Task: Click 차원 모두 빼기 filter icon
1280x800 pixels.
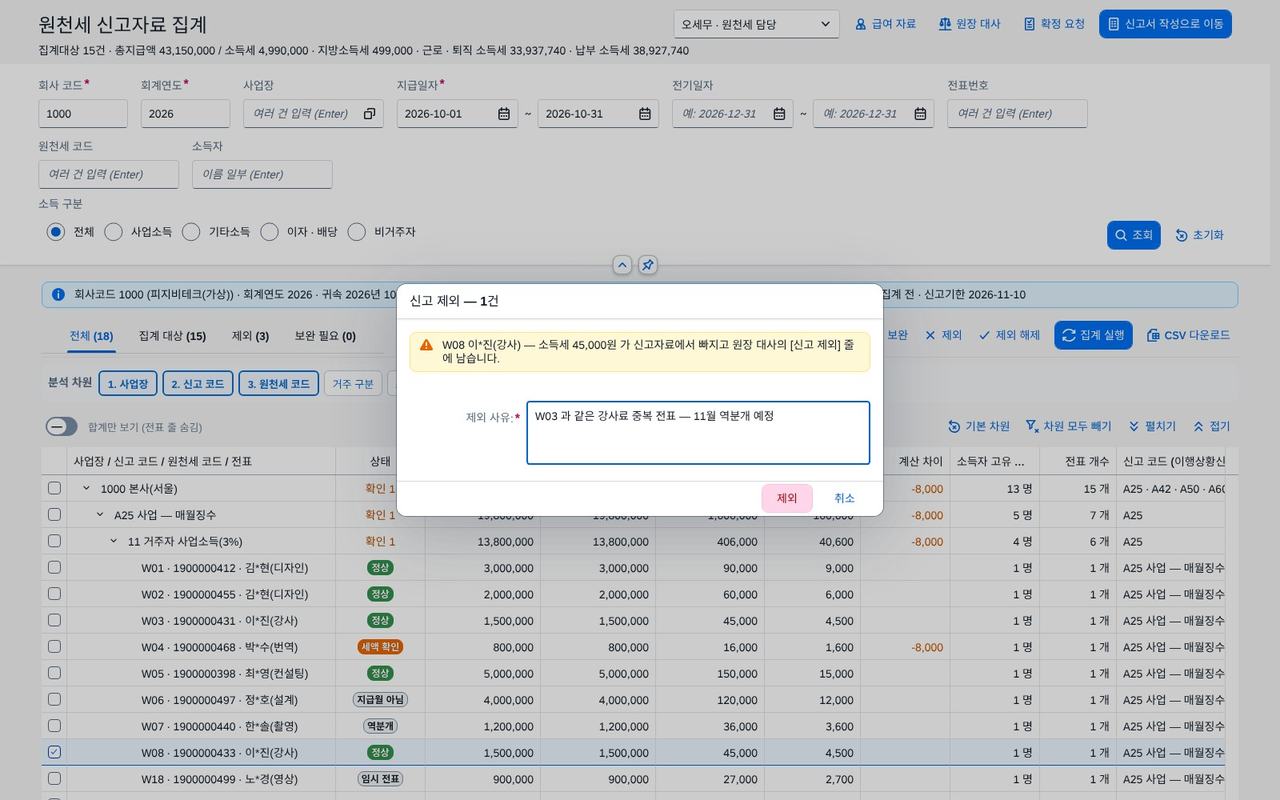Action: 1032,427
